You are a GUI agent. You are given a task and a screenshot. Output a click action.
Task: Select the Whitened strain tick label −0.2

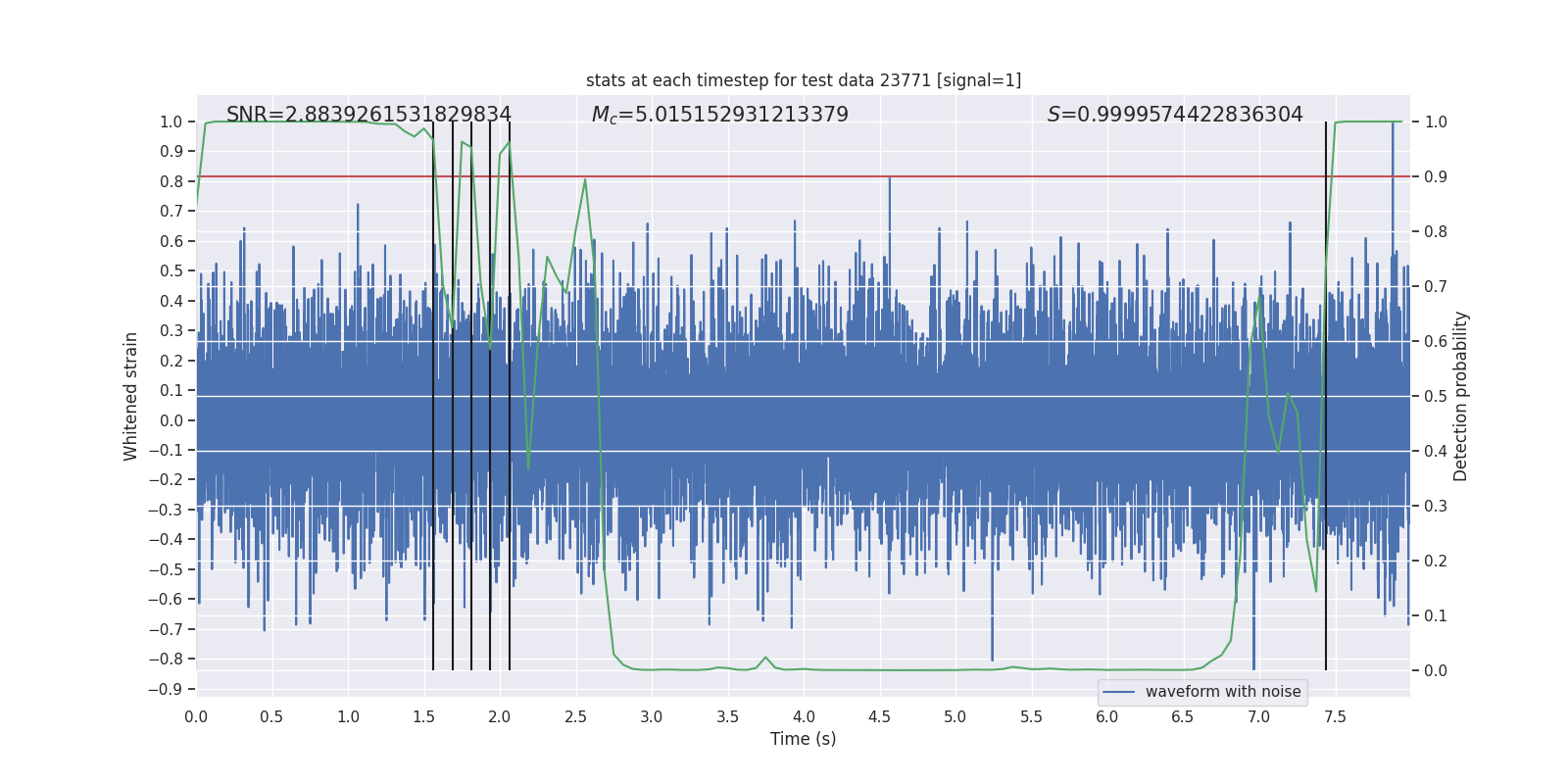(166, 479)
